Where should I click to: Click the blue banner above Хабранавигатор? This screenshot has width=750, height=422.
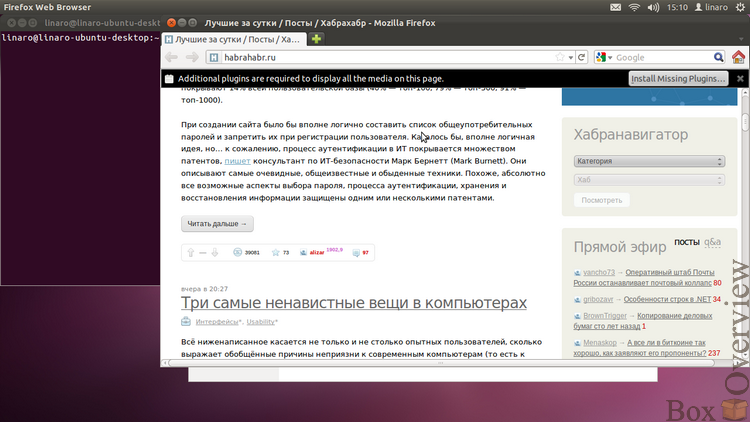pos(650,97)
